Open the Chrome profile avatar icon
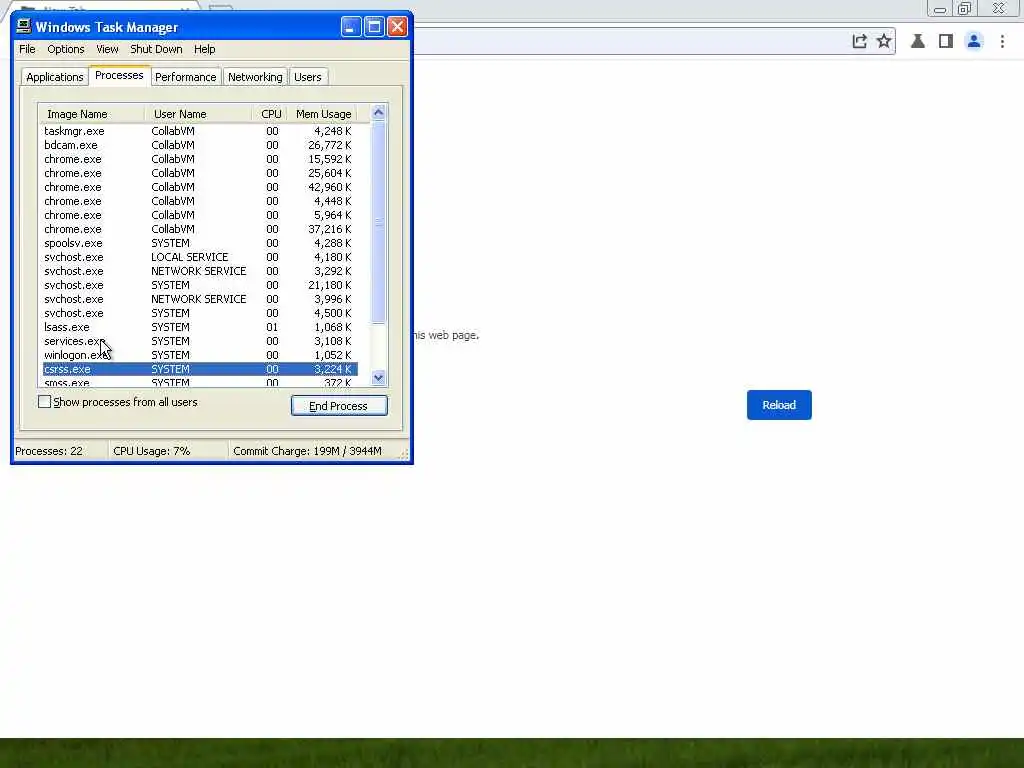The width and height of the screenshot is (1024, 768). (x=974, y=41)
